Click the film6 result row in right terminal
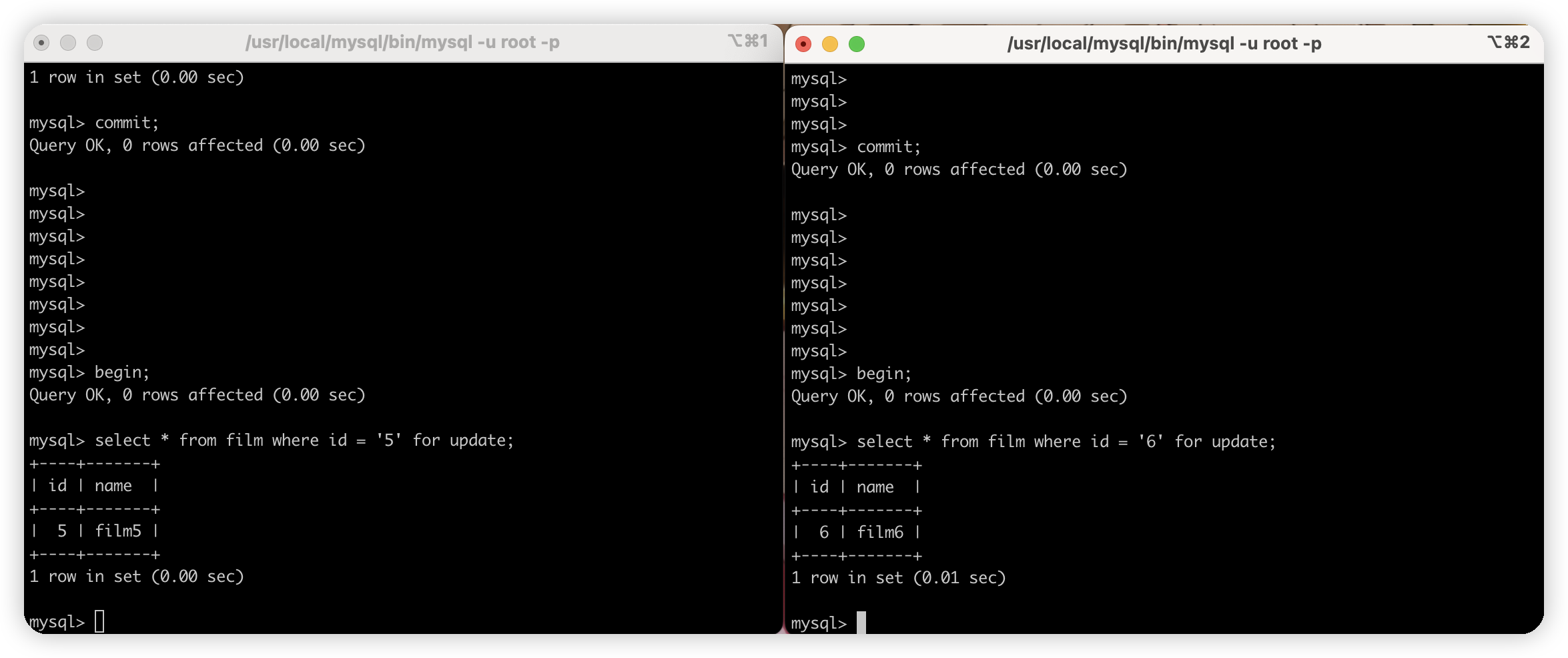Image resolution: width=1568 pixels, height=658 pixels. pyautogui.click(x=856, y=533)
